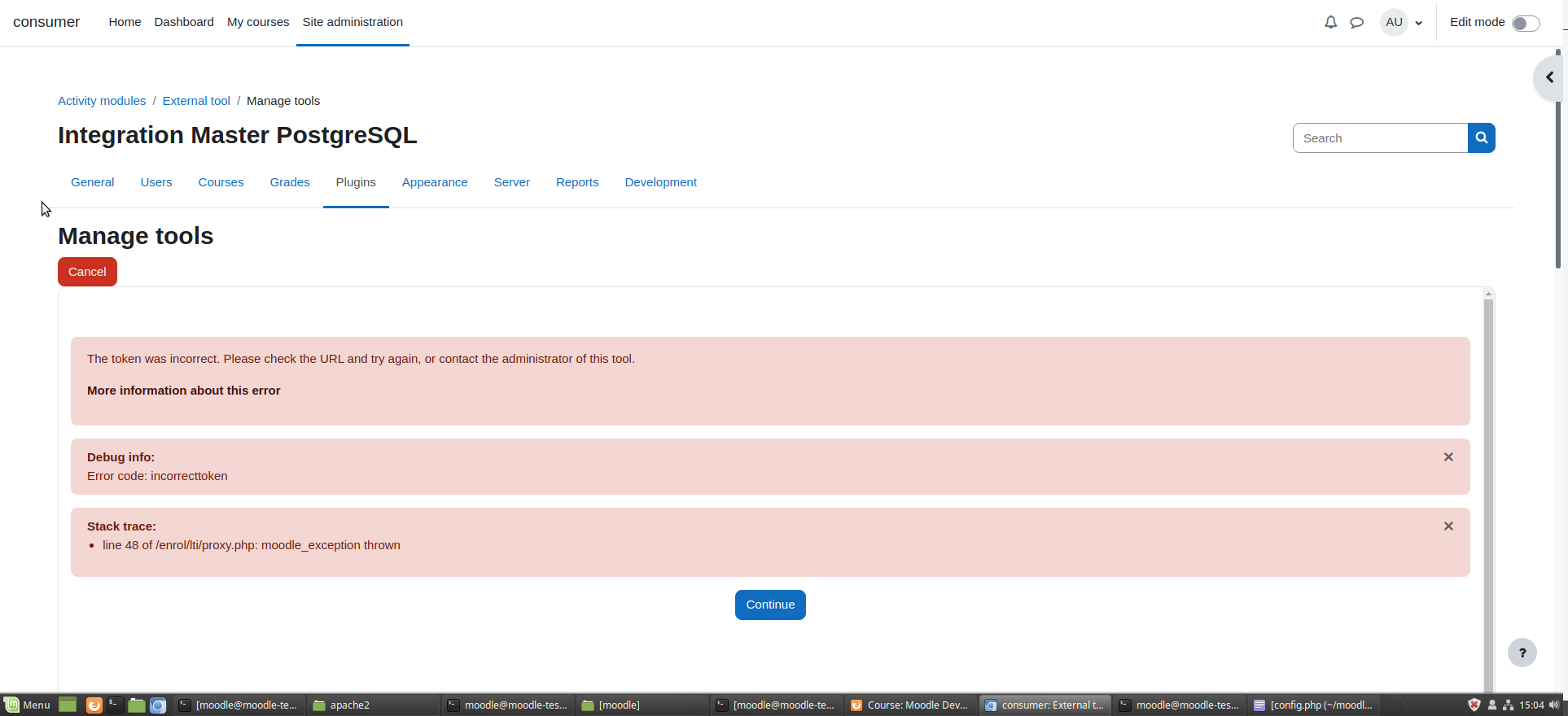Click the inner frame scroll-up arrow
Screen dimensions: 1568x716
[1488, 294]
